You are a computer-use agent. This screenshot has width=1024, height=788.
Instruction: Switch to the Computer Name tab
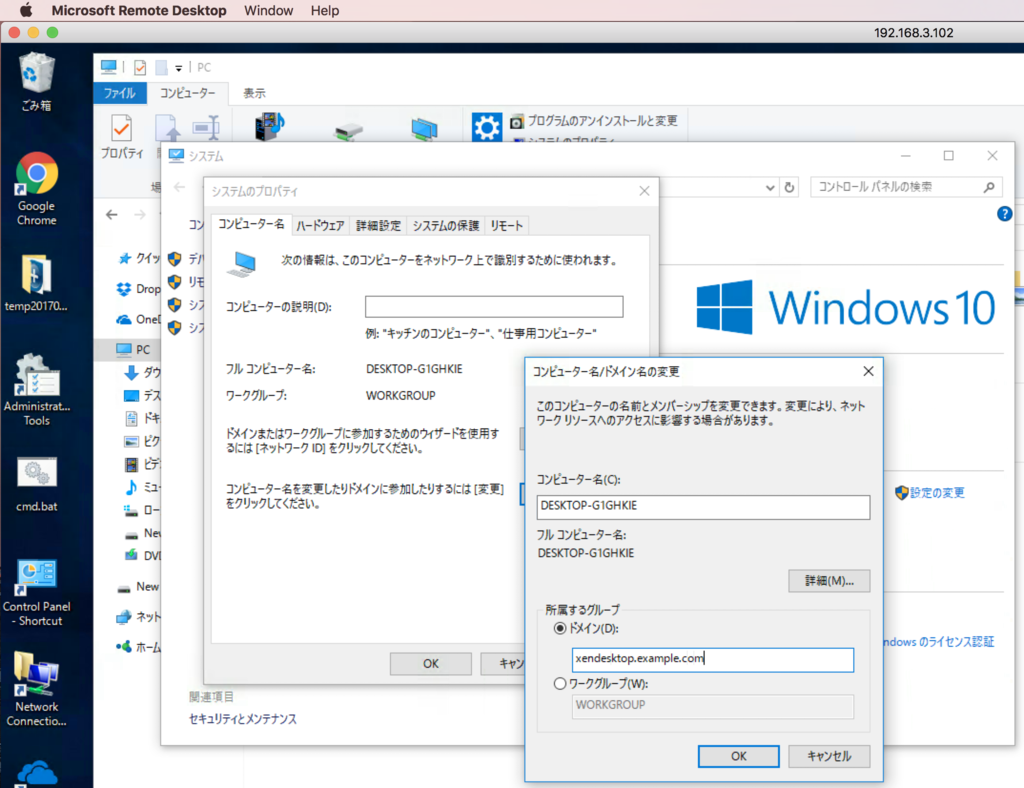click(251, 225)
